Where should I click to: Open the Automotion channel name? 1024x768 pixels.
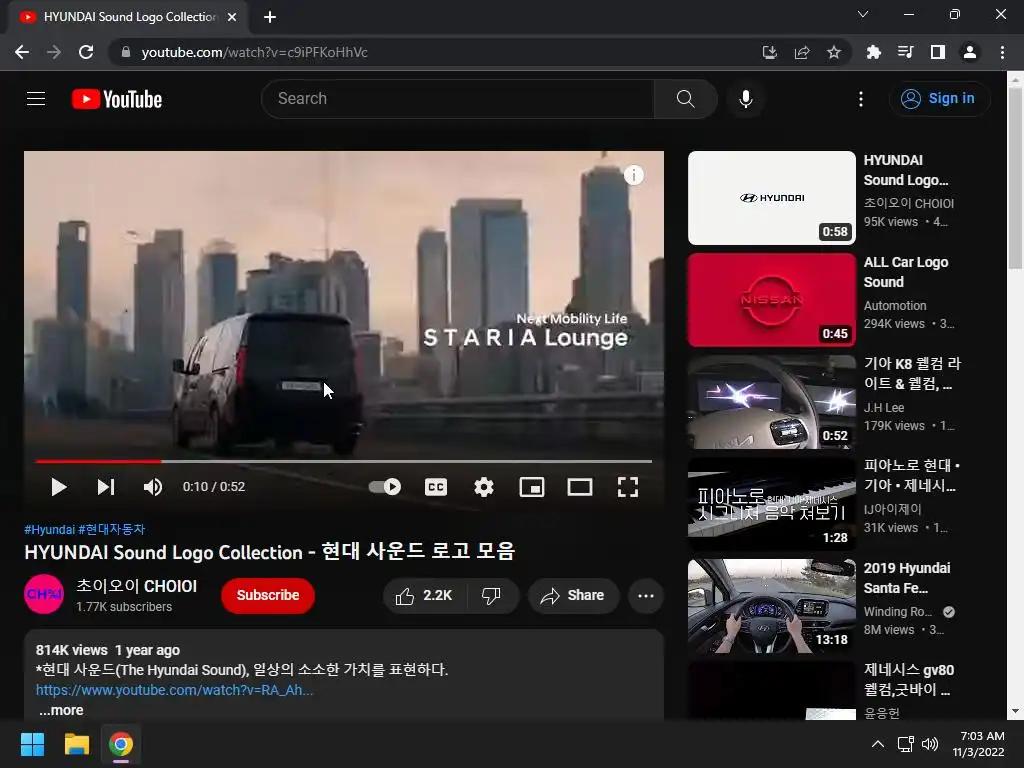pos(895,306)
